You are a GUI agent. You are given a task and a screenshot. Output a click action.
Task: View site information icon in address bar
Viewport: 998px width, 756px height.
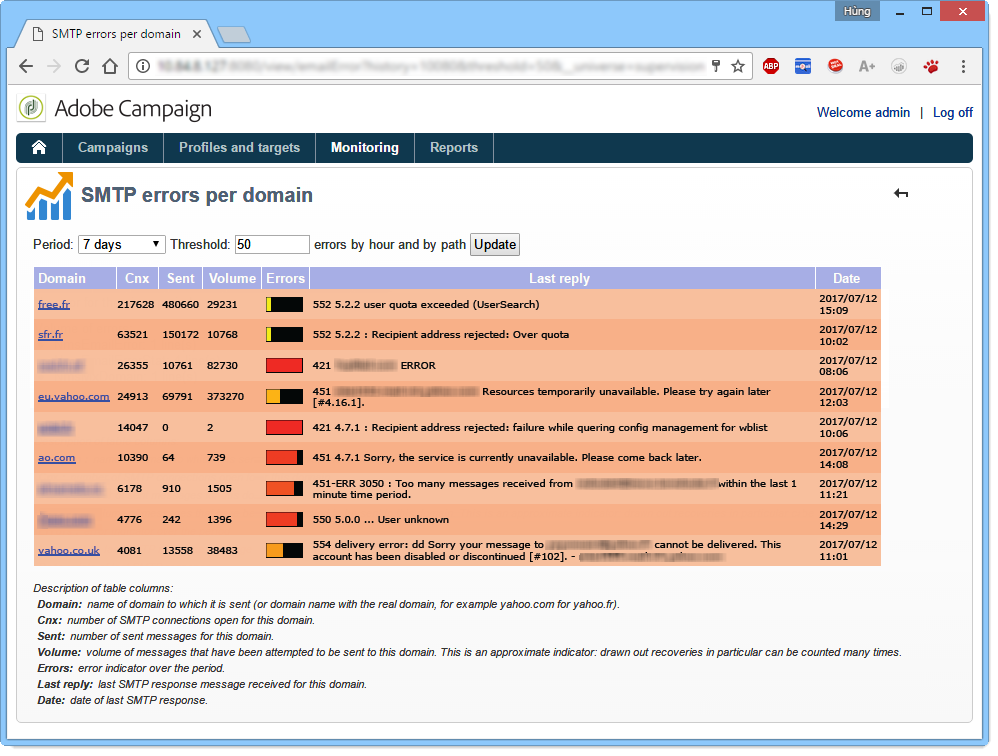tap(143, 66)
